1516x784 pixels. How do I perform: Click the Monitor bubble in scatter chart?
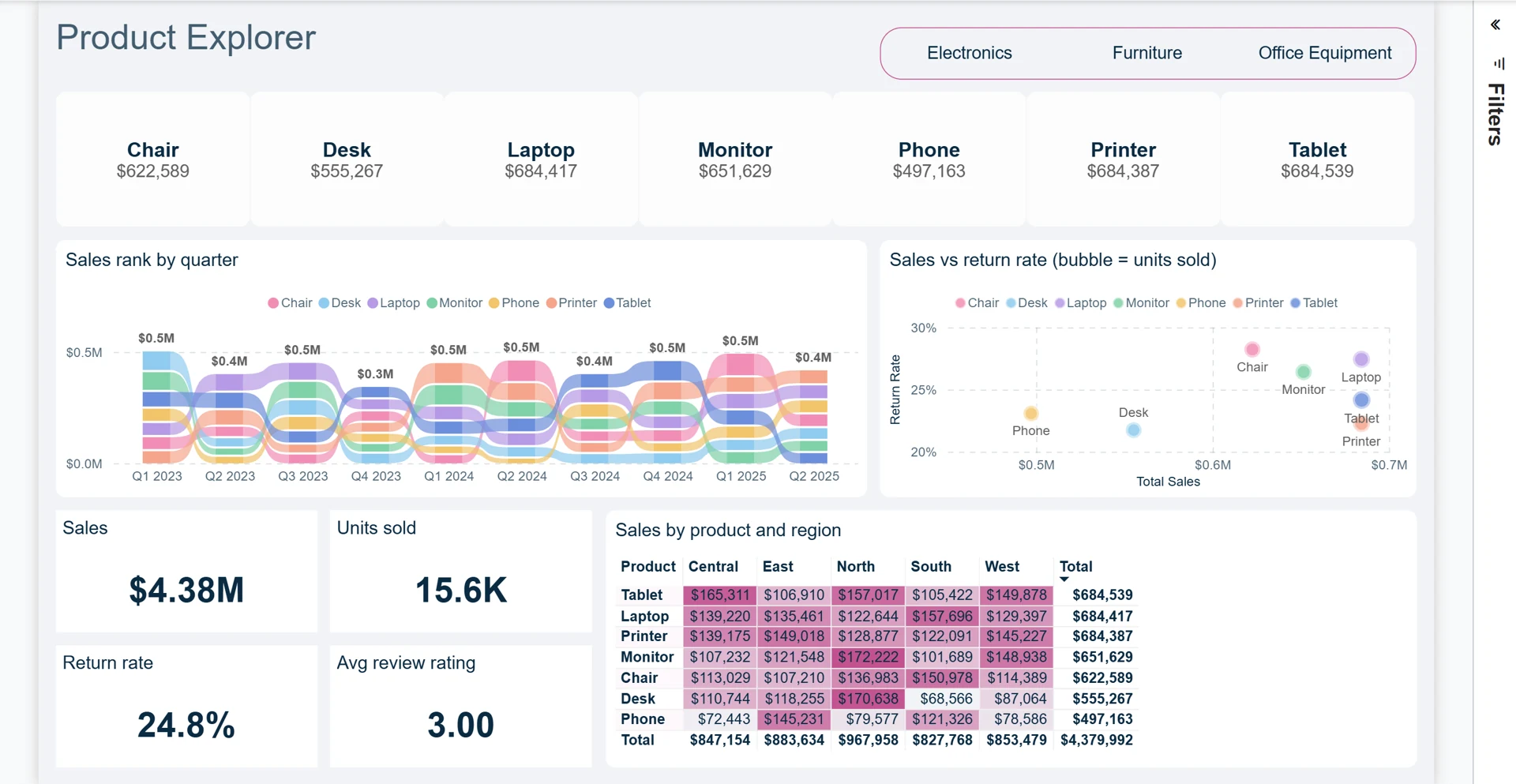[1304, 371]
